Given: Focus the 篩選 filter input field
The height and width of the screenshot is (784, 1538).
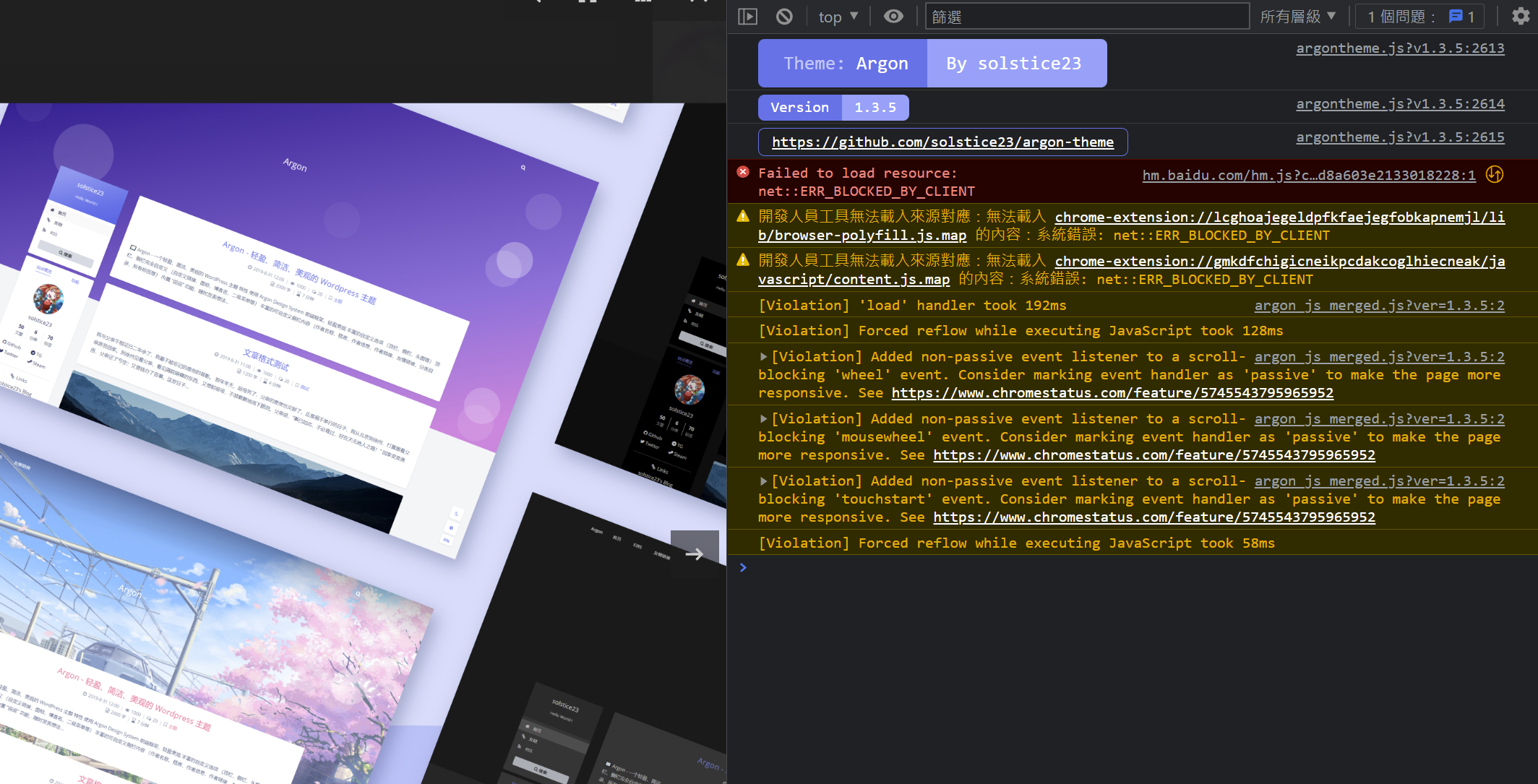Looking at the screenshot, I should click(x=1087, y=16).
